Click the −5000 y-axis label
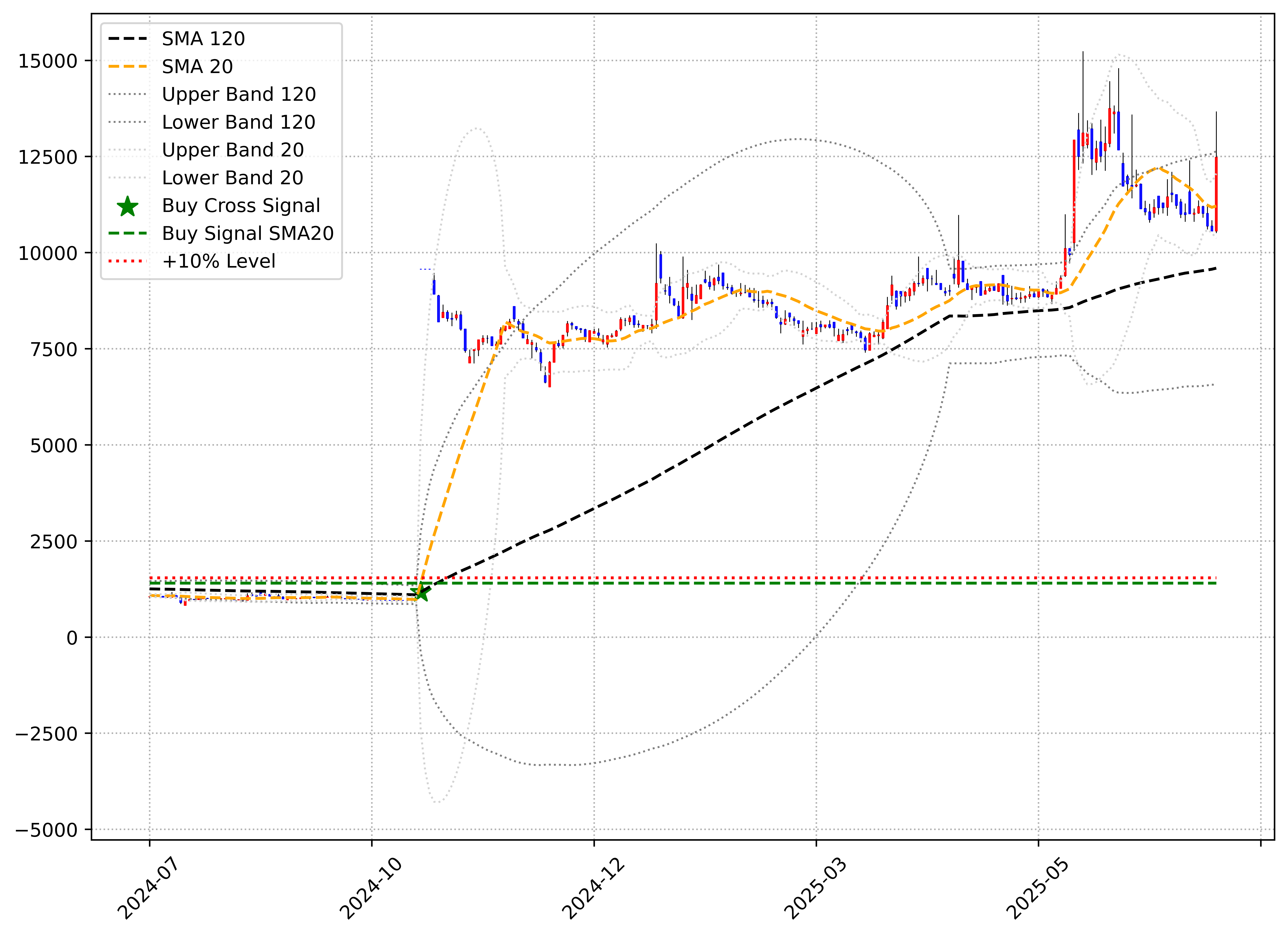This screenshot has height=936, width=1288. tap(47, 830)
